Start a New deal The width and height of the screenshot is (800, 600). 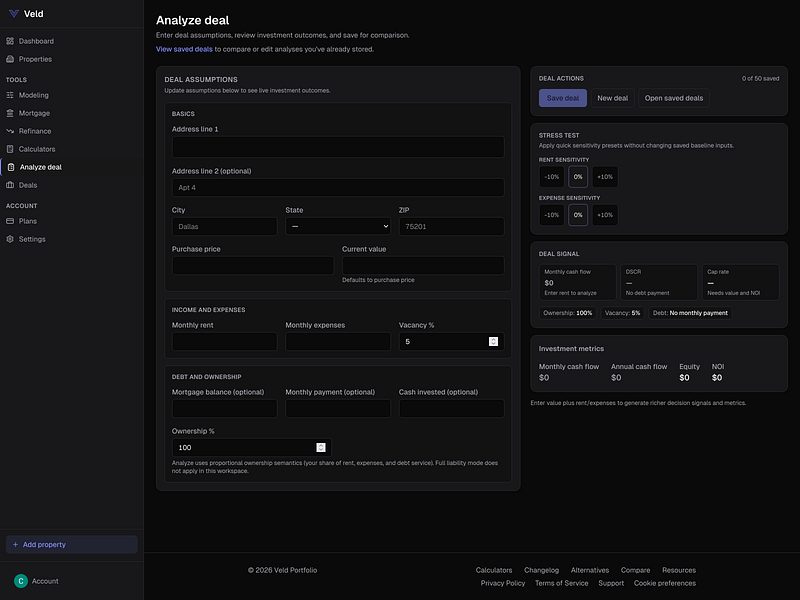(613, 98)
